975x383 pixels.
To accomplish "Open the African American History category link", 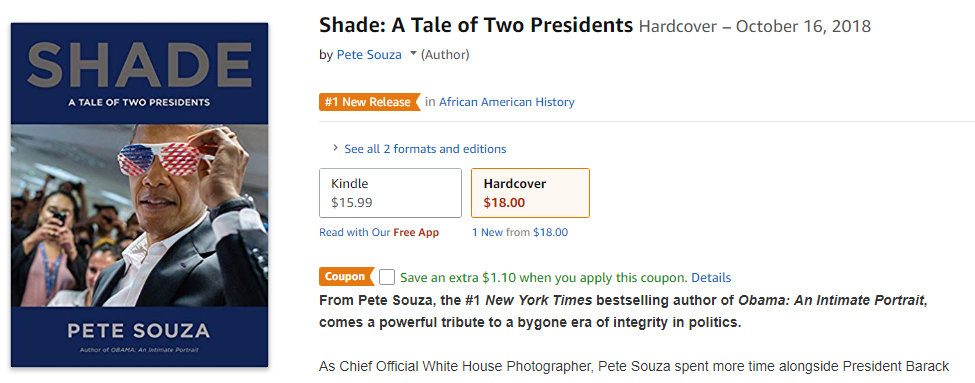I will pyautogui.click(x=507, y=102).
